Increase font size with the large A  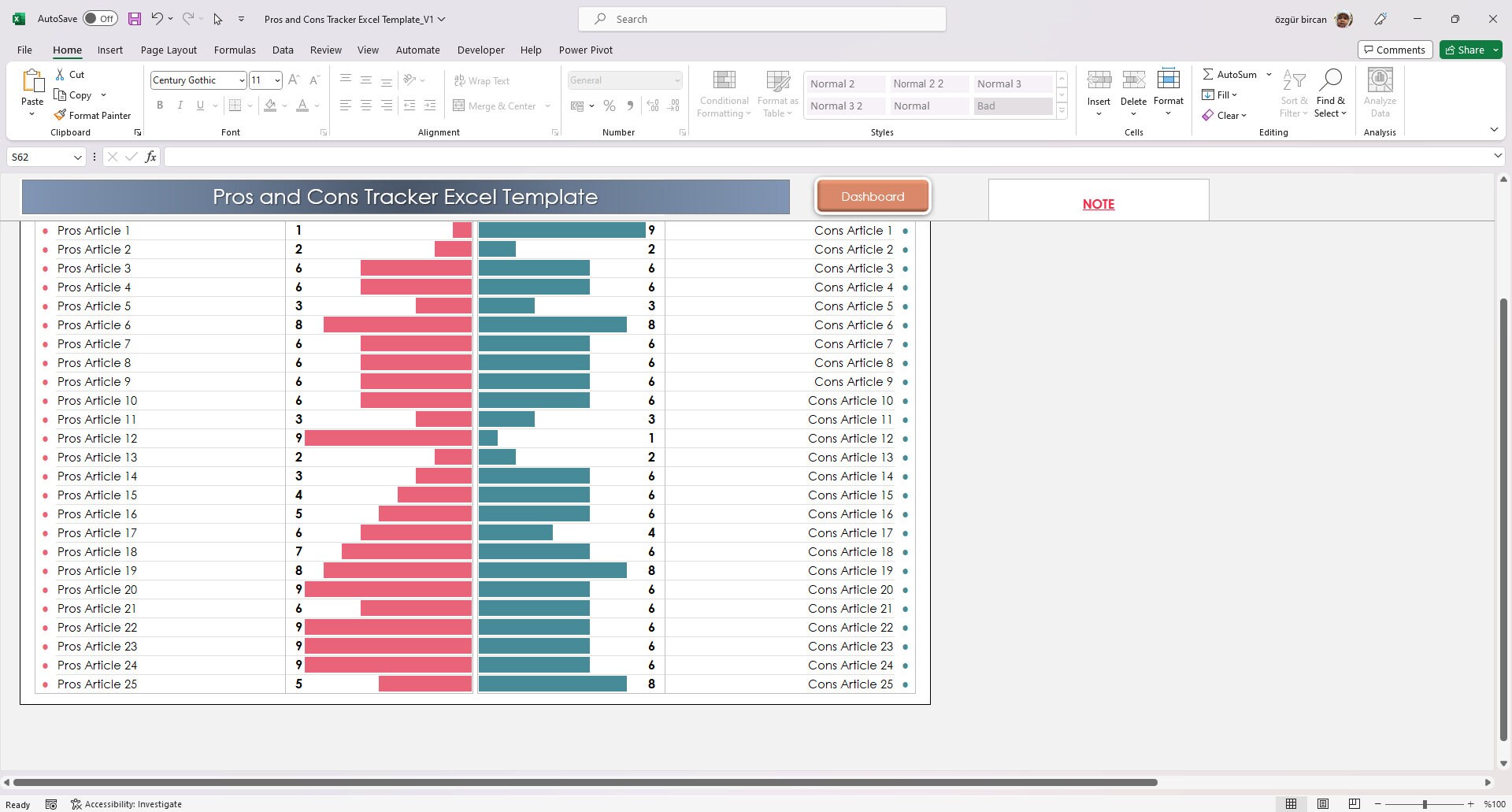294,80
